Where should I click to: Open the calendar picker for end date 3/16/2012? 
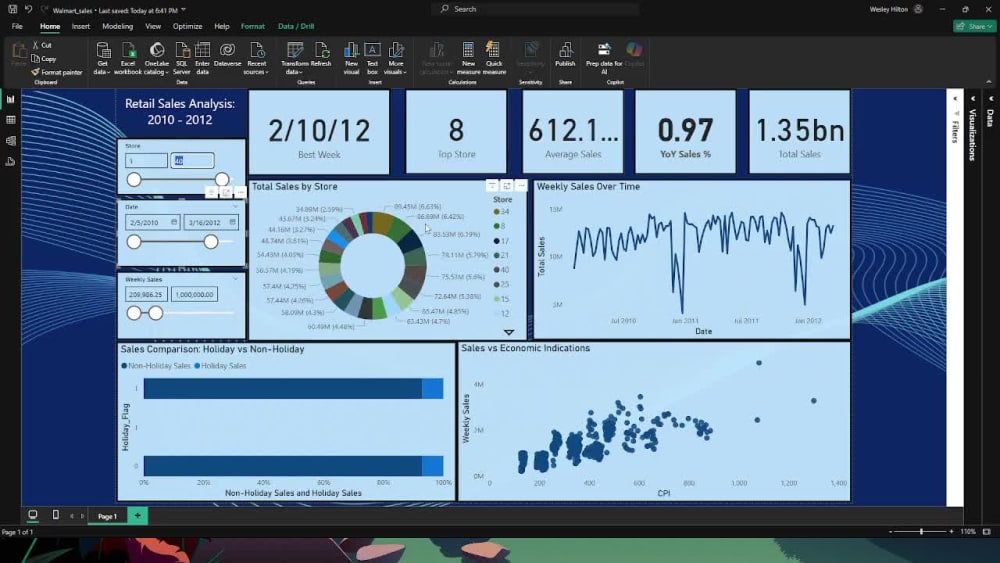(x=232, y=222)
